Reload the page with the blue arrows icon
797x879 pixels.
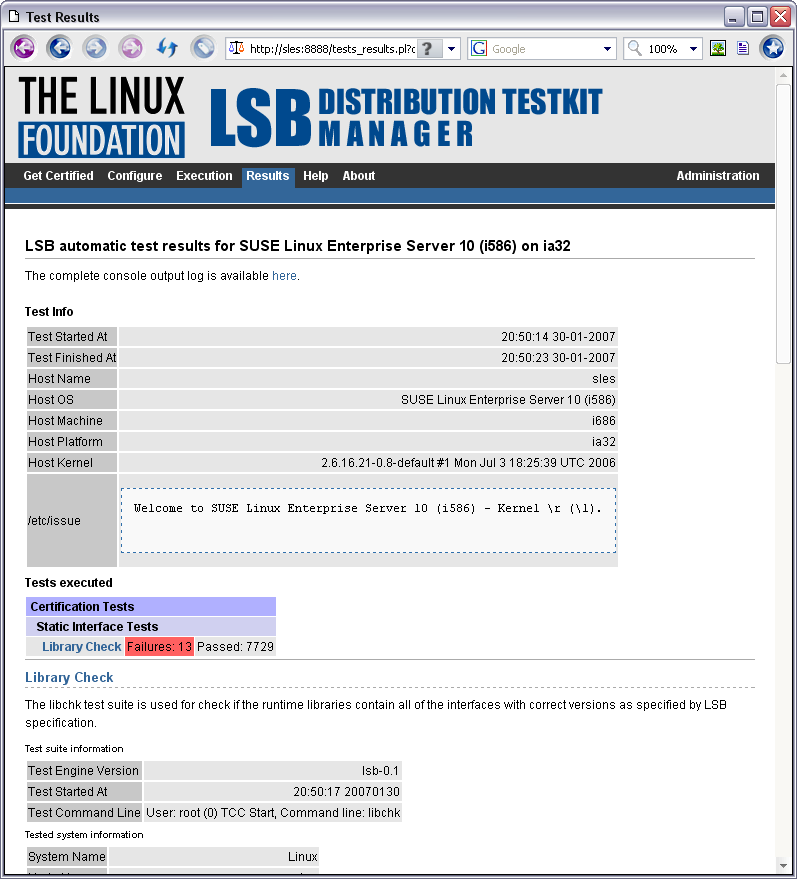(x=167, y=48)
